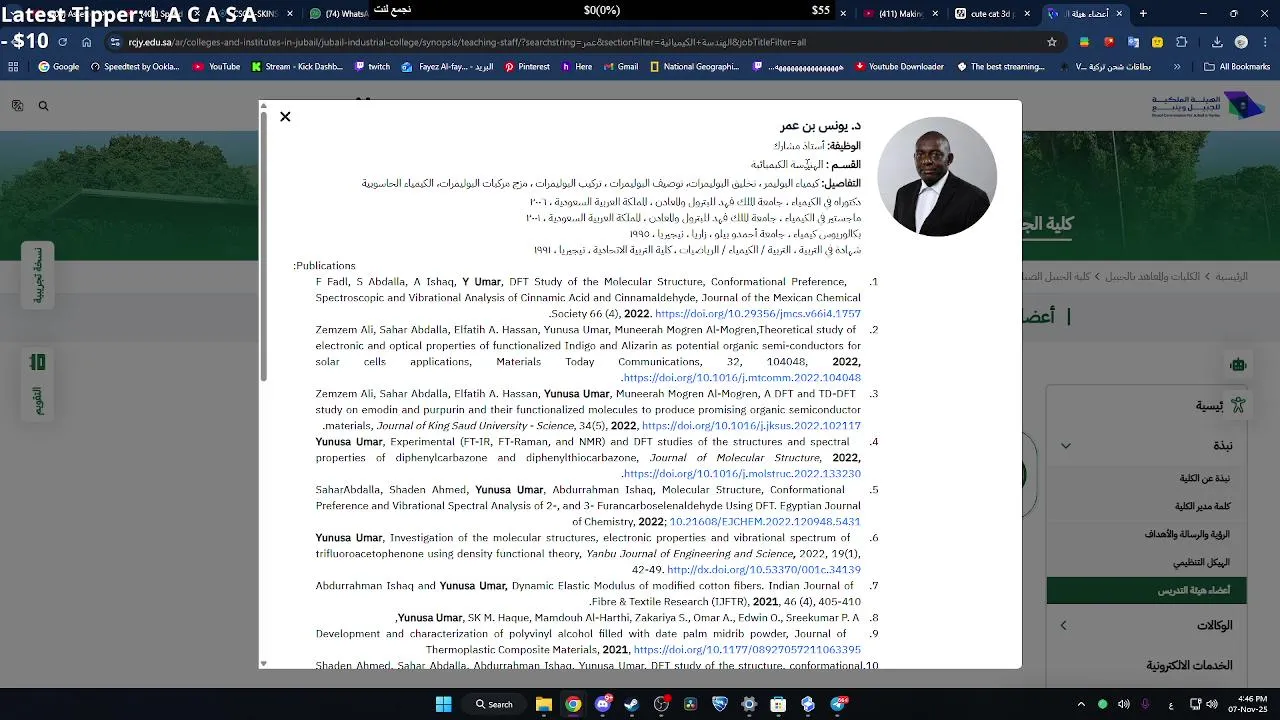Screen dimensions: 1280x720
Task: Select الهيكل التنظيمي sidebar item
Action: coord(1201,562)
